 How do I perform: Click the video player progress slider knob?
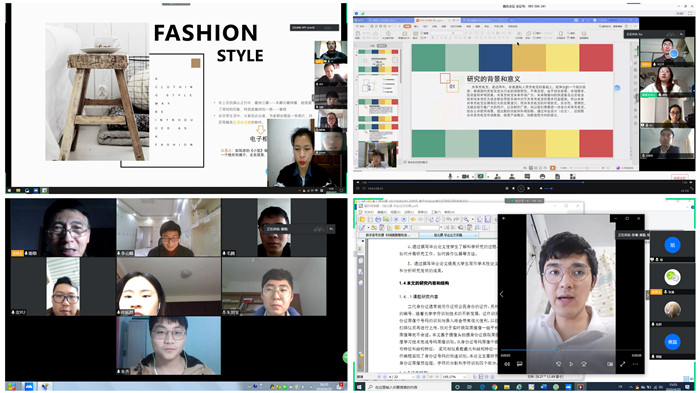557,350
